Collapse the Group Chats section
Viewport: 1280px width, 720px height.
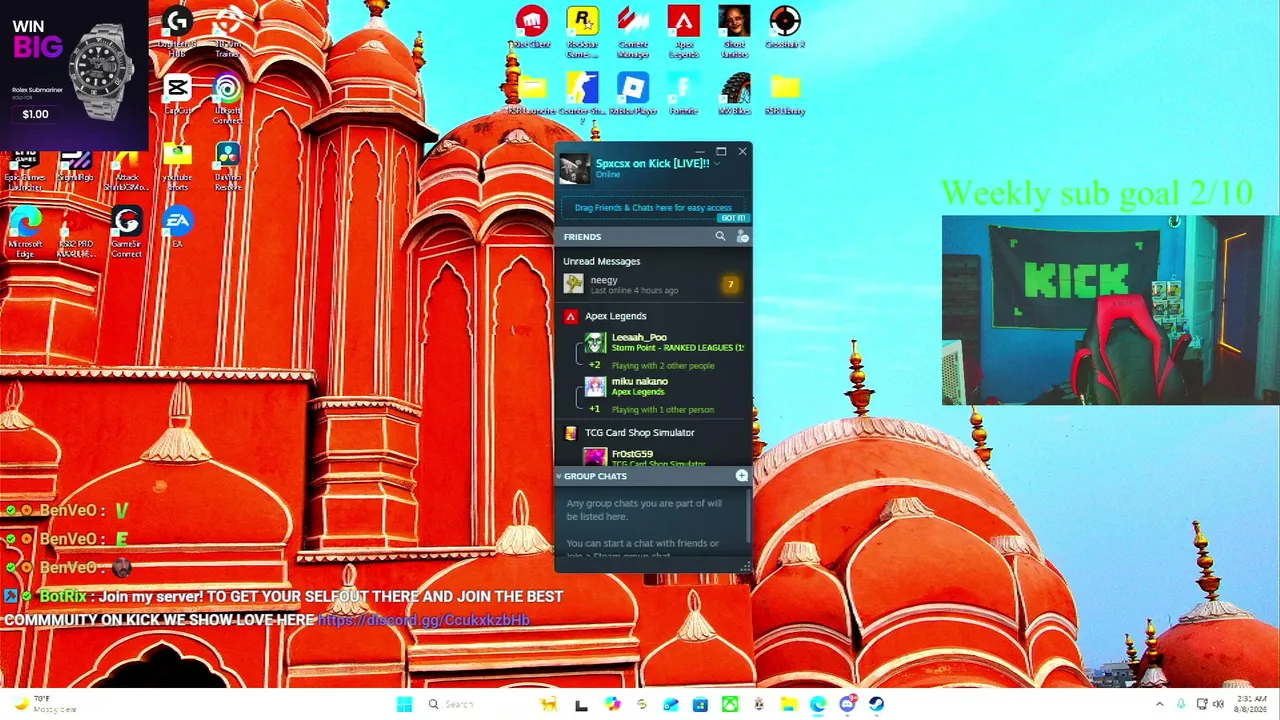click(559, 476)
